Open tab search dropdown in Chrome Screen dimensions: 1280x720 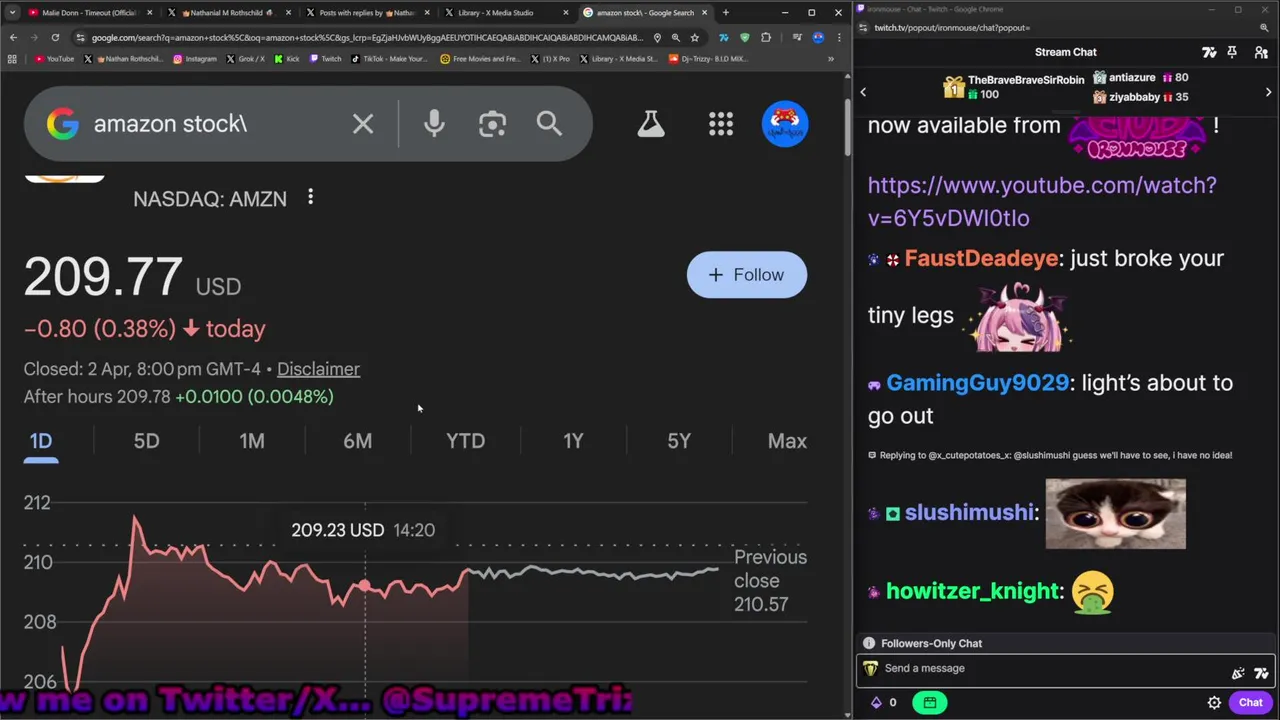pyautogui.click(x=13, y=13)
